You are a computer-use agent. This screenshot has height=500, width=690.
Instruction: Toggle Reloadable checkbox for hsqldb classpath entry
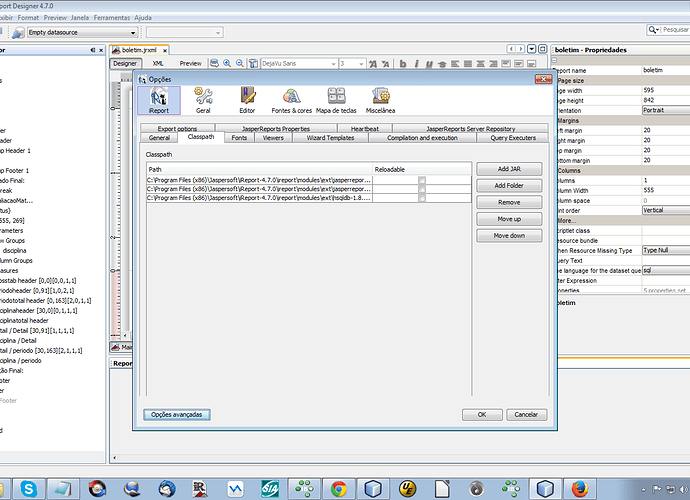pyautogui.click(x=422, y=197)
